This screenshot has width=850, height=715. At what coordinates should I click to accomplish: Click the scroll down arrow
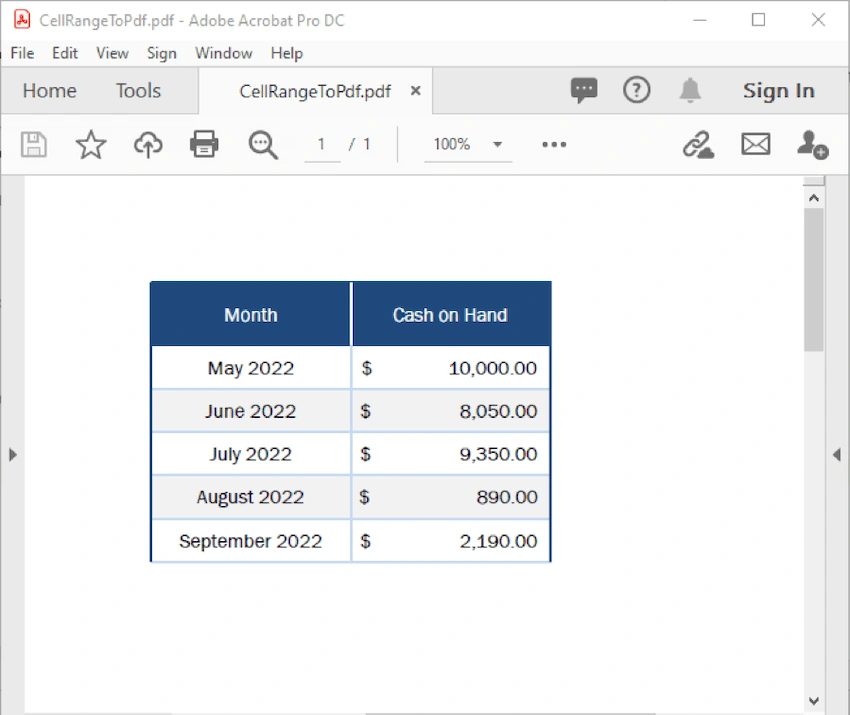coord(814,700)
